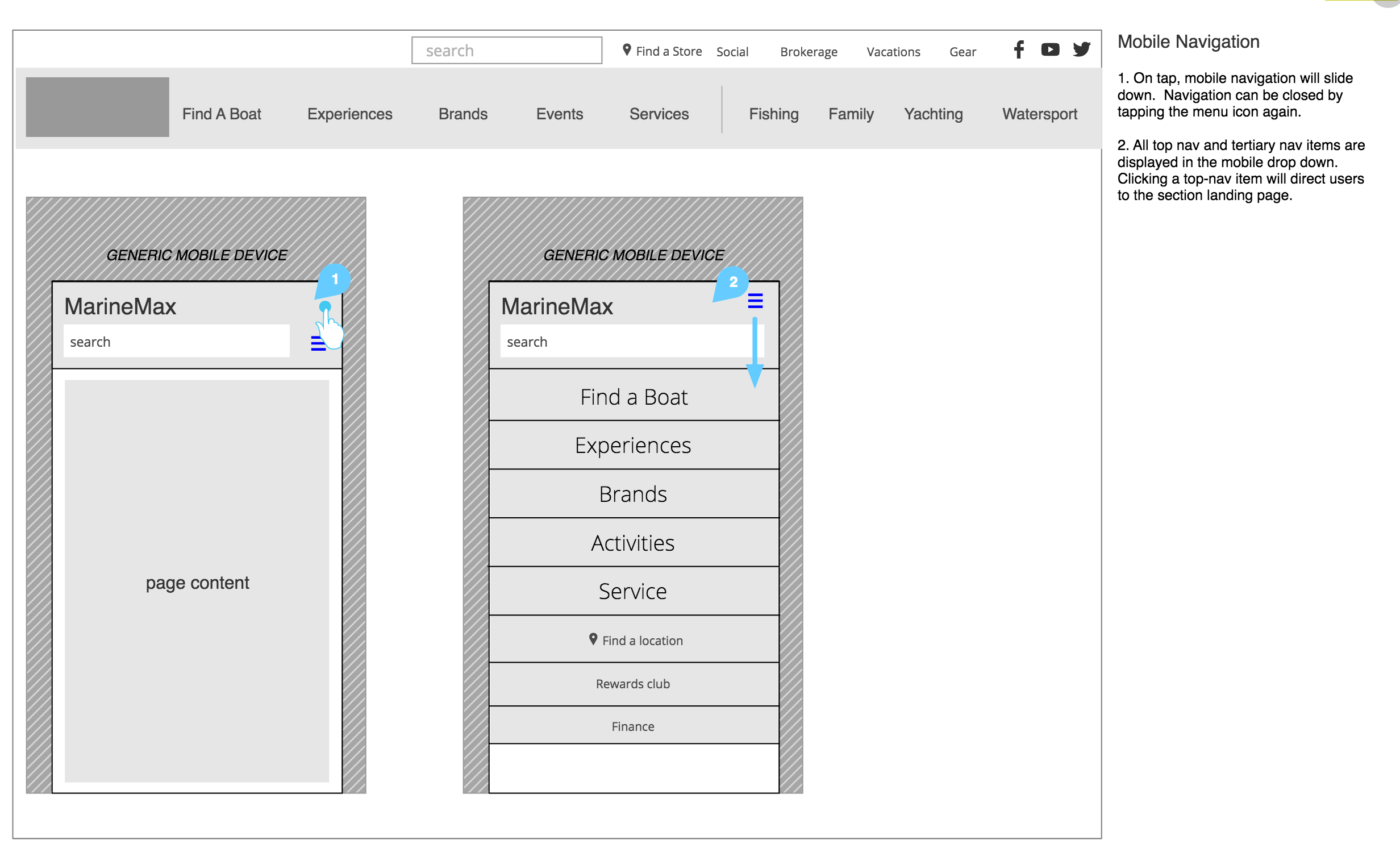This screenshot has height=848, width=1400.
Task: Select Experiences in the desktop navigation
Action: (349, 114)
